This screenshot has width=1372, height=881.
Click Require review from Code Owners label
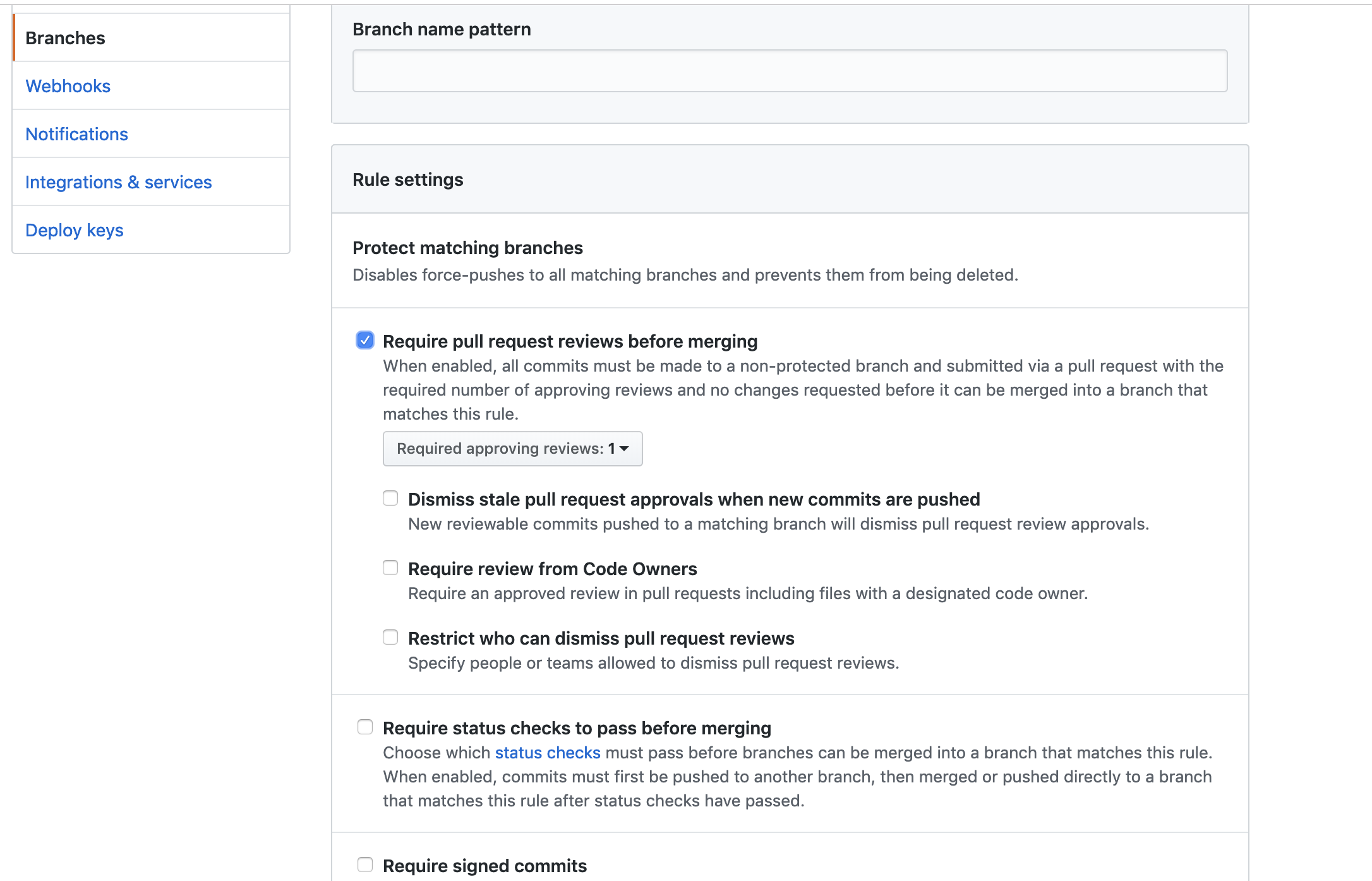pyautogui.click(x=552, y=569)
